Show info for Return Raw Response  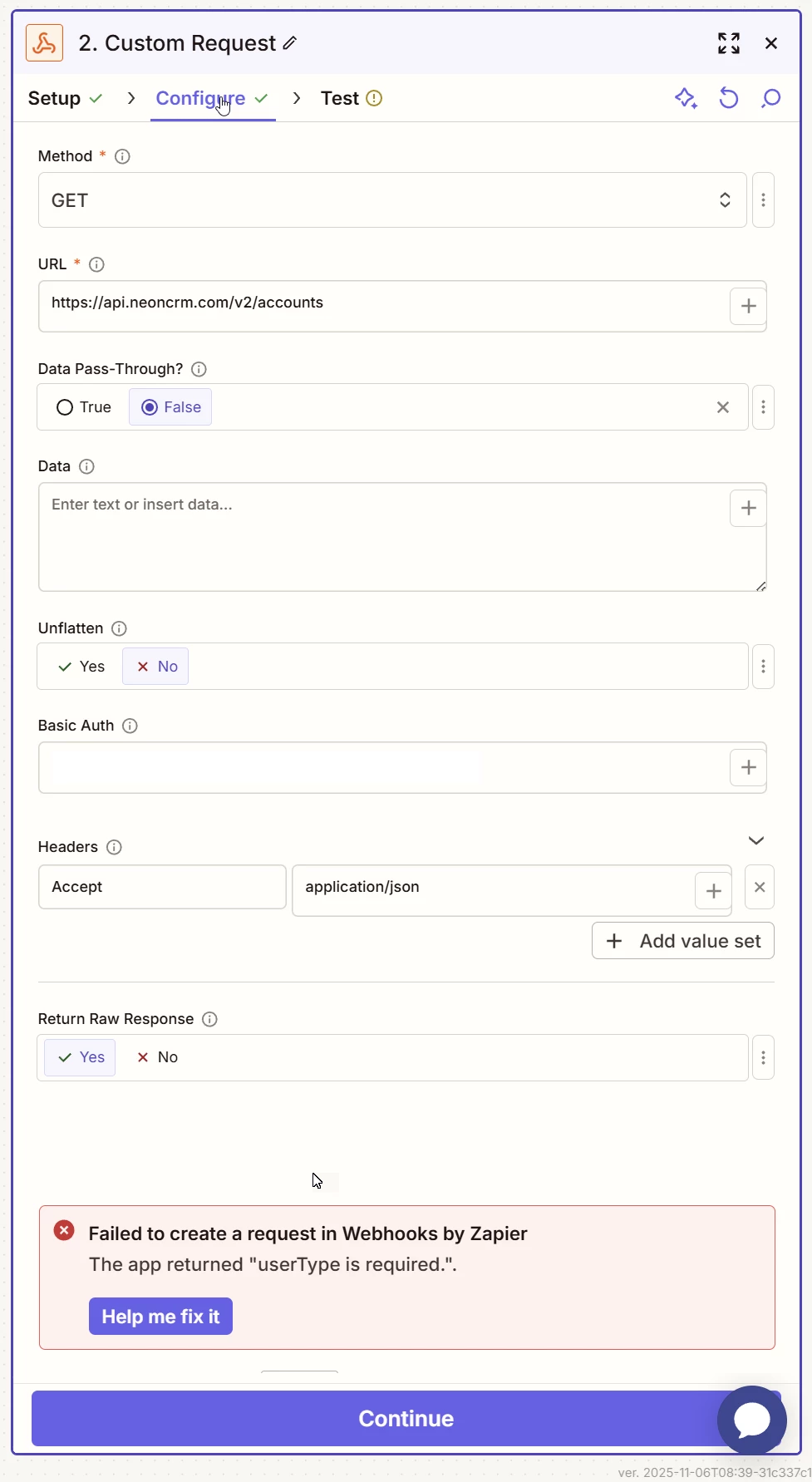pos(209,1019)
